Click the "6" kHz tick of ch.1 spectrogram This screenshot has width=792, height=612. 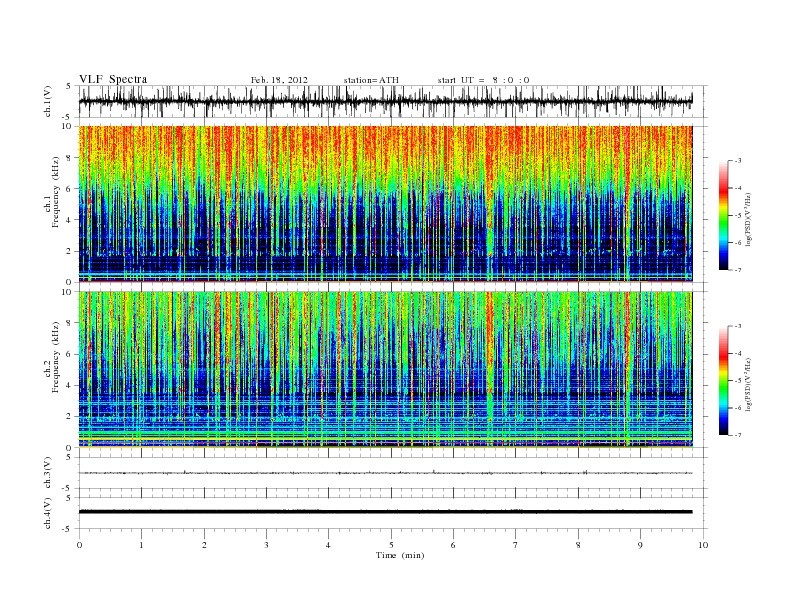tap(69, 189)
